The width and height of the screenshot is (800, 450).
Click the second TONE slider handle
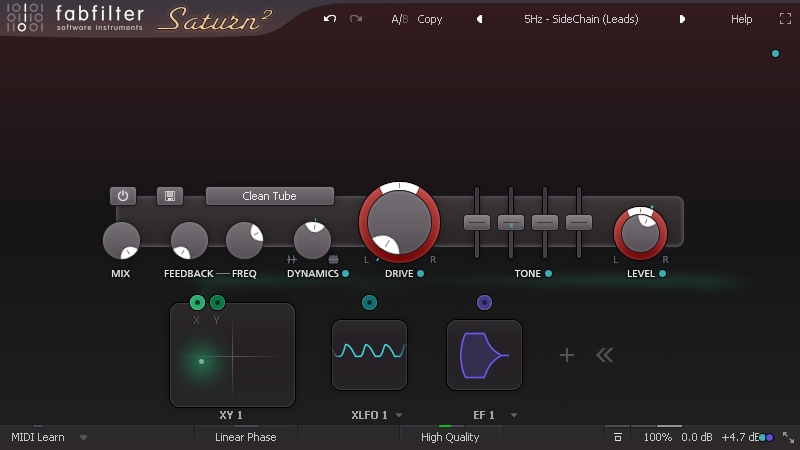(511, 222)
